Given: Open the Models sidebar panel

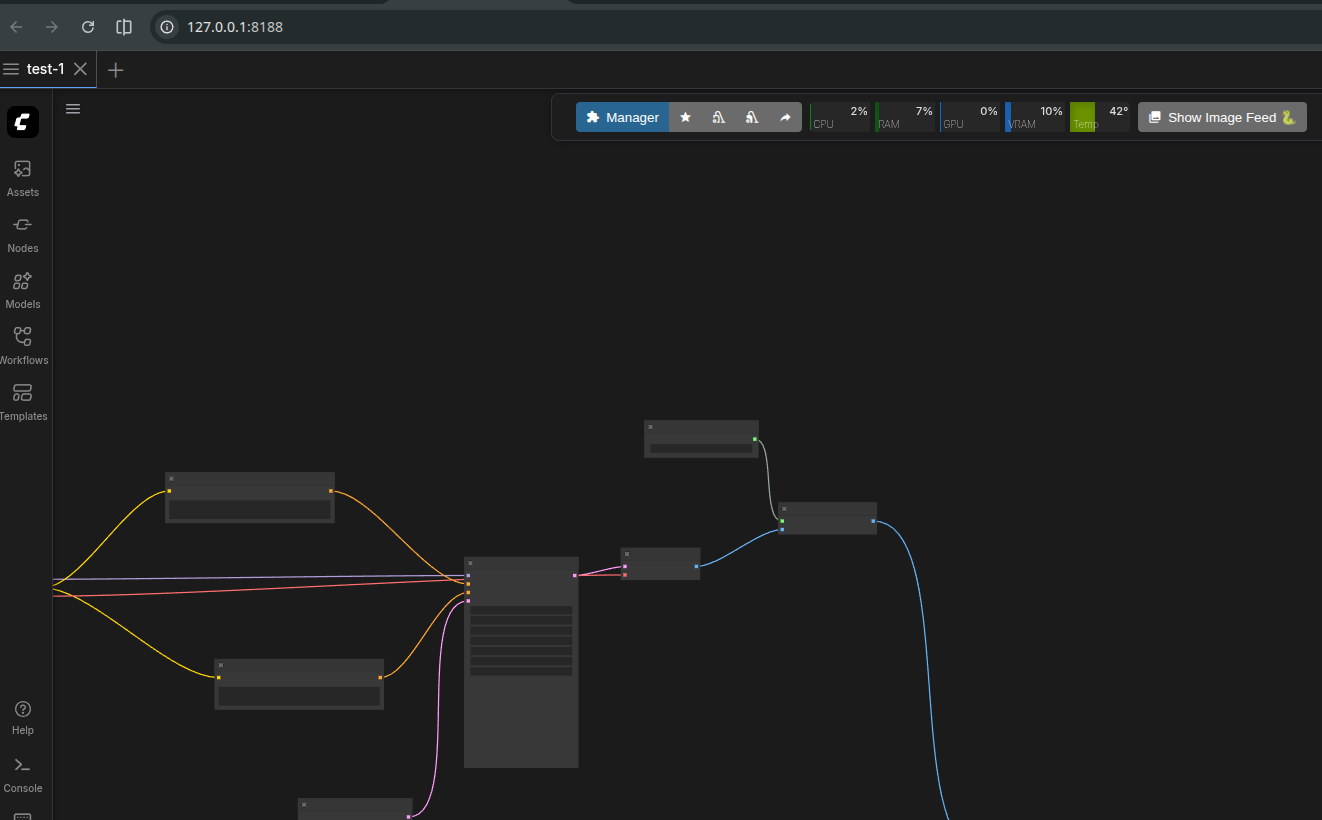Looking at the screenshot, I should coord(22,290).
